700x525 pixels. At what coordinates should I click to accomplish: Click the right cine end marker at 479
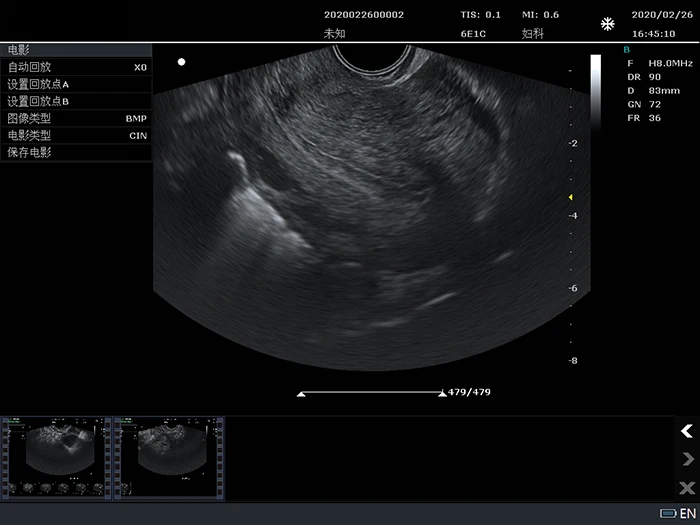[x=442, y=394]
